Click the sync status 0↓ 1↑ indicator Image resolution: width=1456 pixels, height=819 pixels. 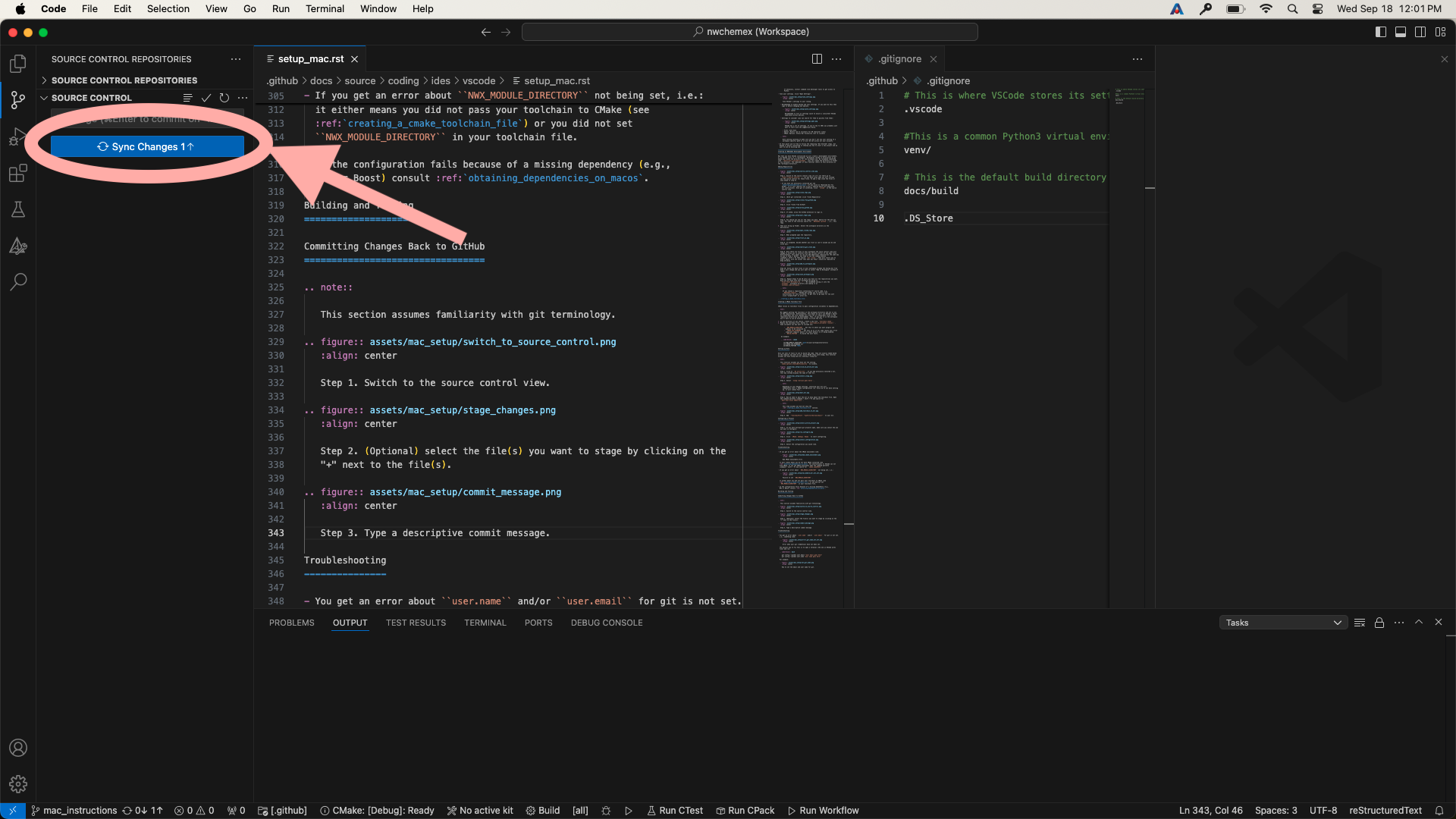pos(143,811)
